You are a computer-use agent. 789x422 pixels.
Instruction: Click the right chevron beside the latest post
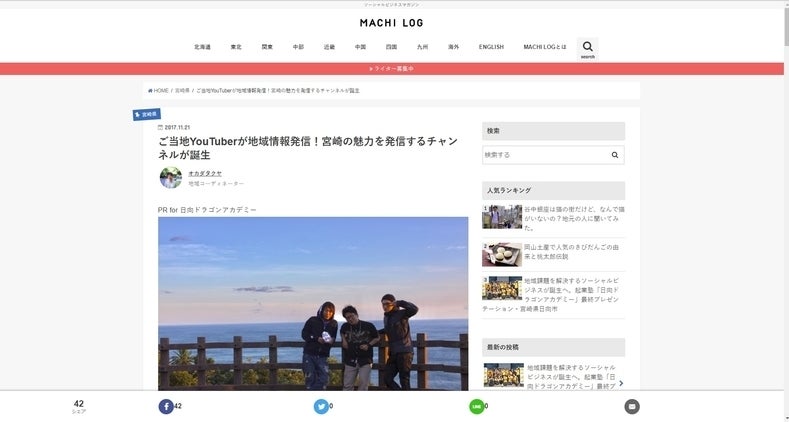click(621, 383)
